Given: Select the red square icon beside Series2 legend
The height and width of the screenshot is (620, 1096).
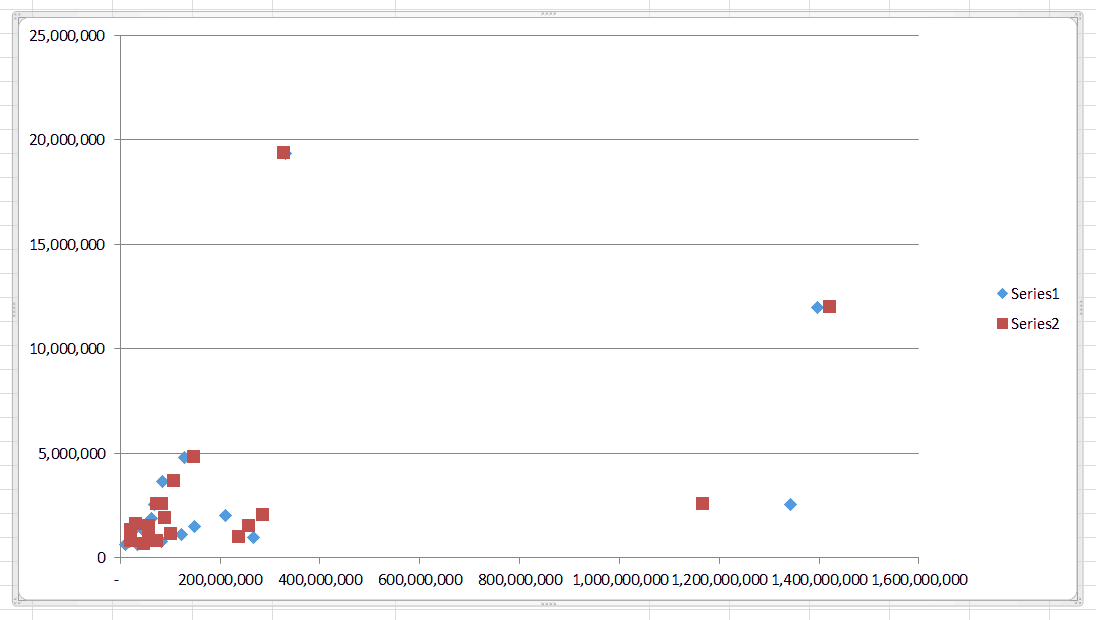Looking at the screenshot, I should [1002, 323].
